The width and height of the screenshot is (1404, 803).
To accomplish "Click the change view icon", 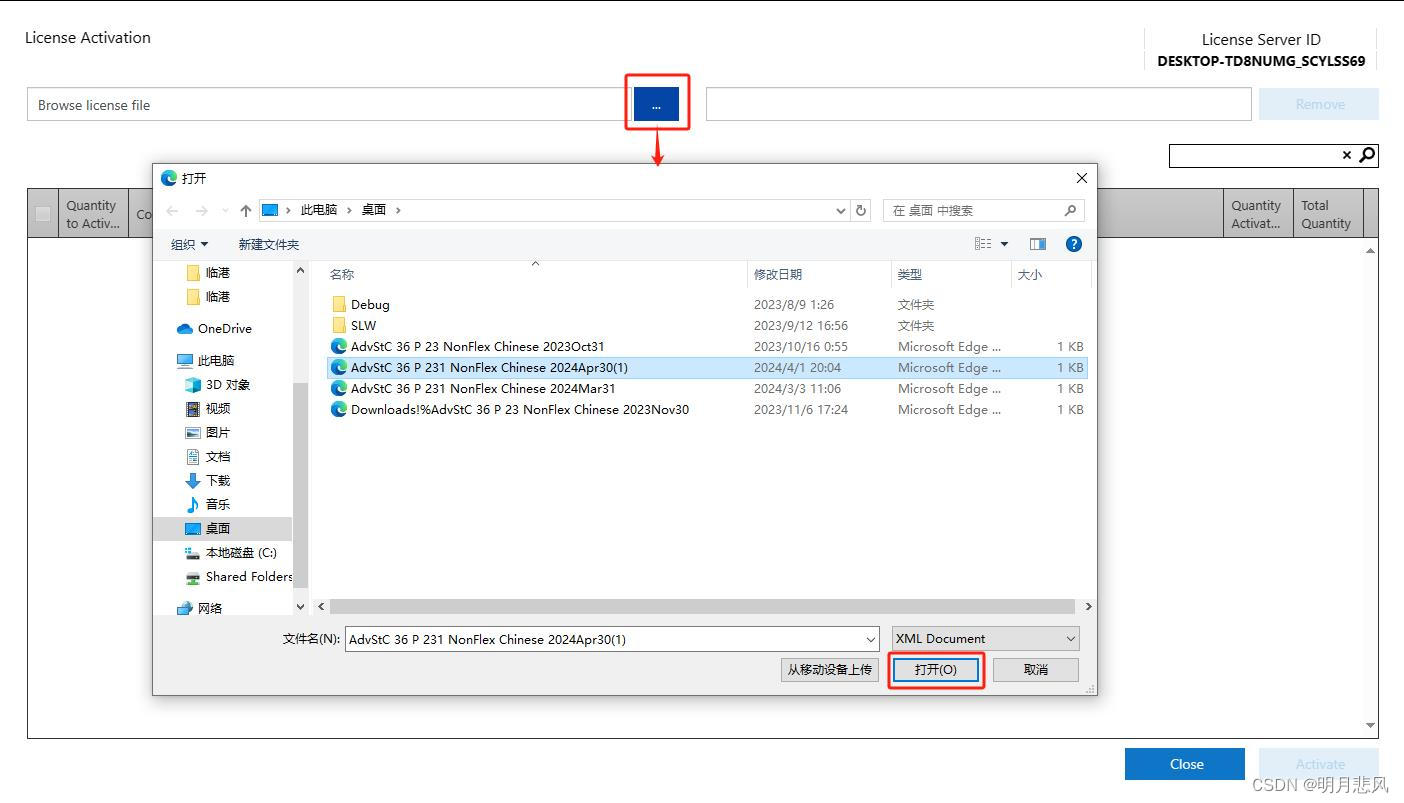I will click(983, 244).
